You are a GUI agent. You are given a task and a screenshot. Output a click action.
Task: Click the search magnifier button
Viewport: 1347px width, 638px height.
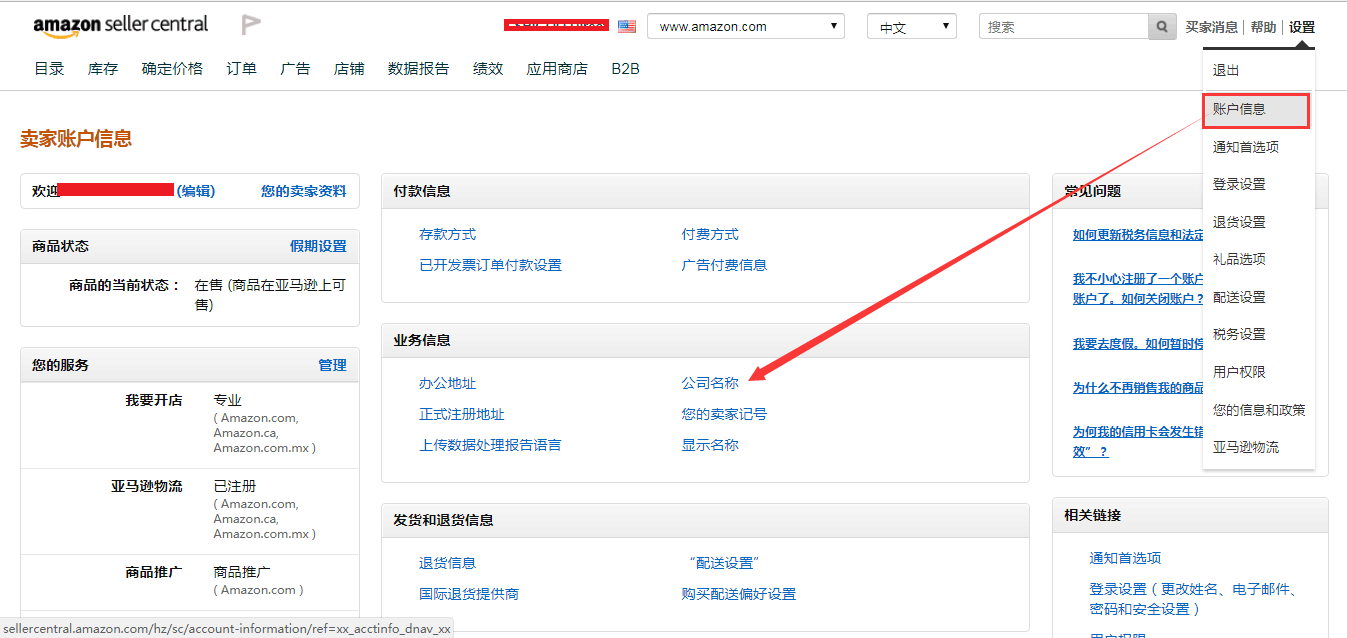1161,27
